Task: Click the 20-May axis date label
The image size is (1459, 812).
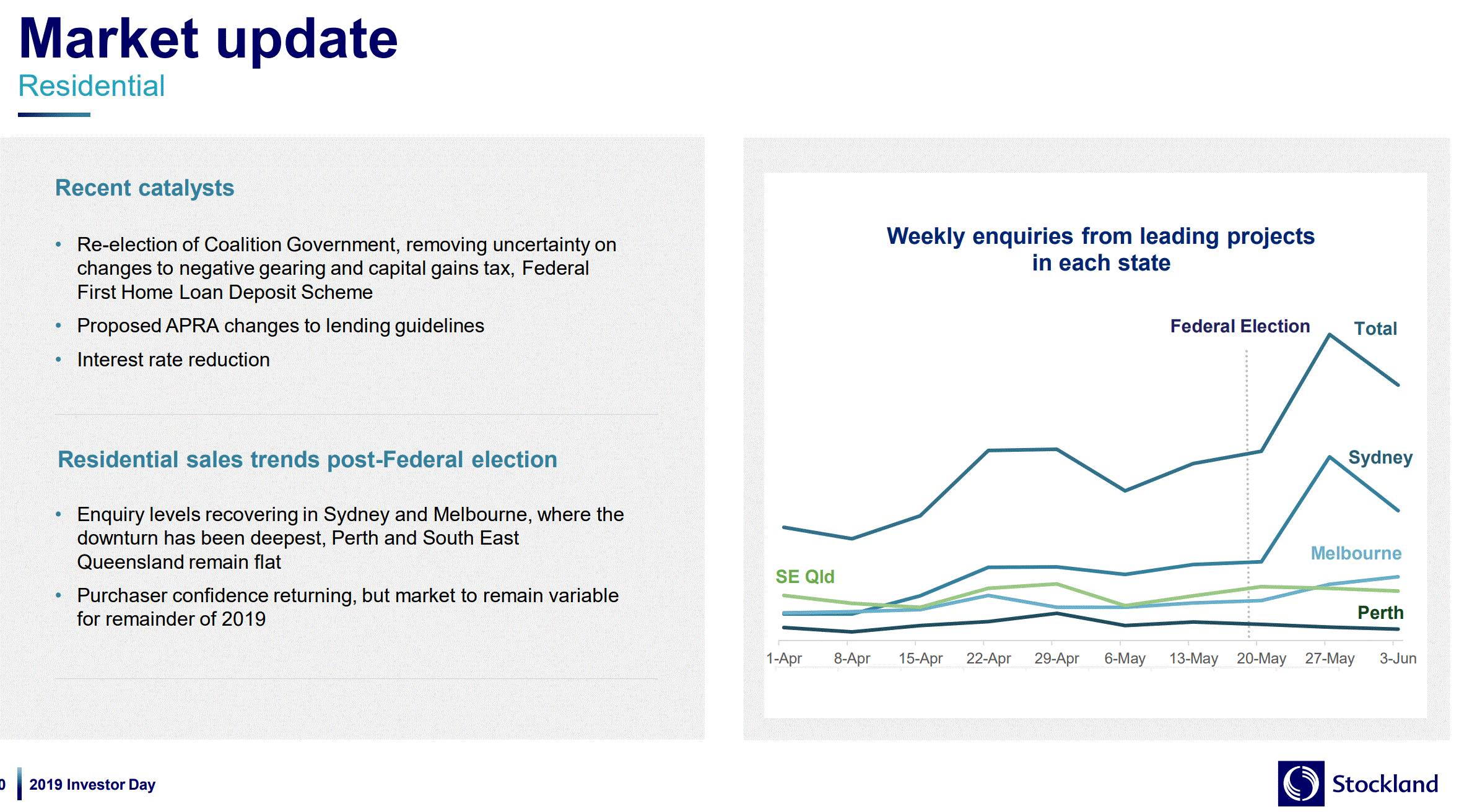Action: tap(1261, 659)
